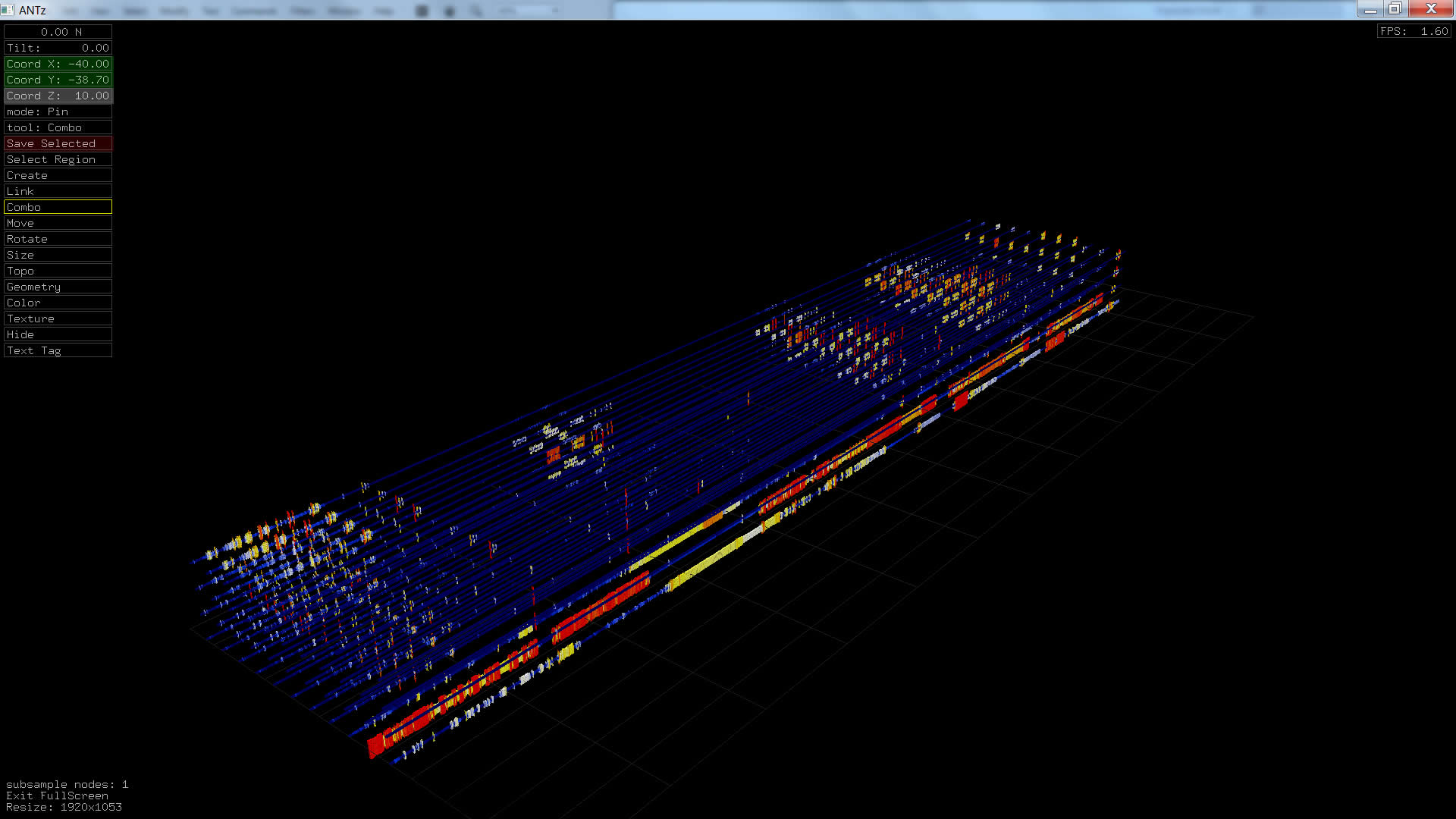This screenshot has height=819, width=1456.
Task: Open the tool: Combo selector
Action: point(58,127)
